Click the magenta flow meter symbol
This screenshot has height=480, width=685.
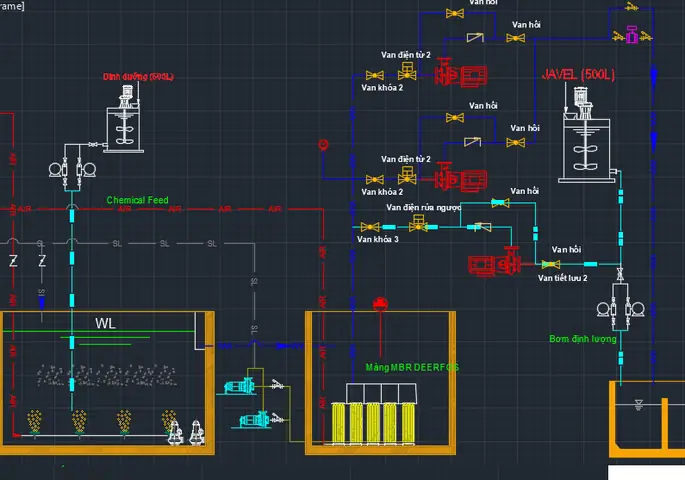(x=632, y=35)
